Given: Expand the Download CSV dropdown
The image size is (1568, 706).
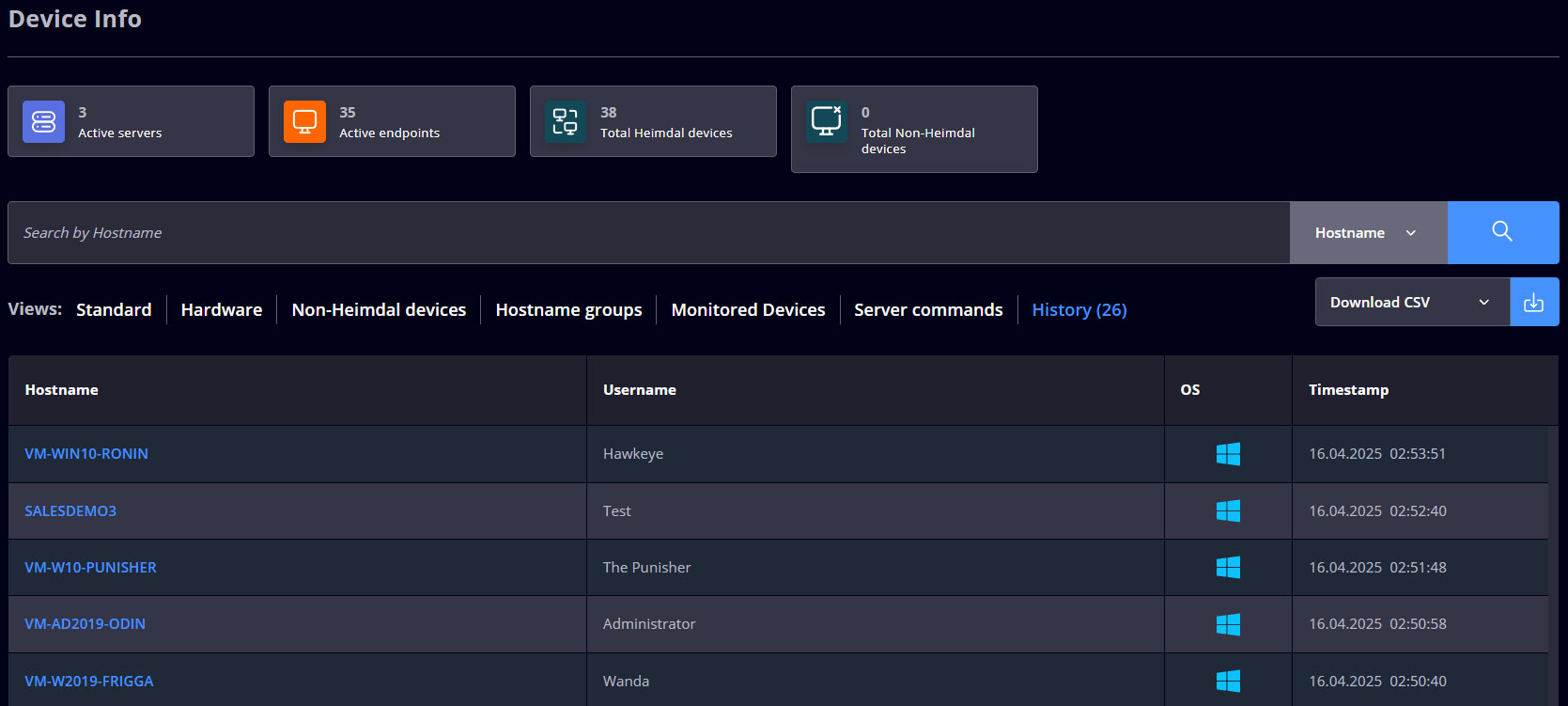Looking at the screenshot, I should pos(1412,302).
